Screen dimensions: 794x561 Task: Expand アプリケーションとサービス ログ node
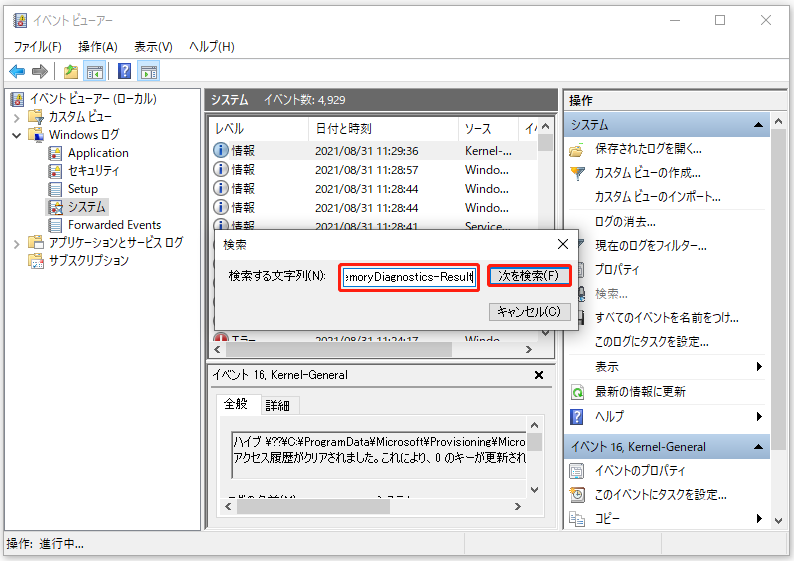[16, 244]
